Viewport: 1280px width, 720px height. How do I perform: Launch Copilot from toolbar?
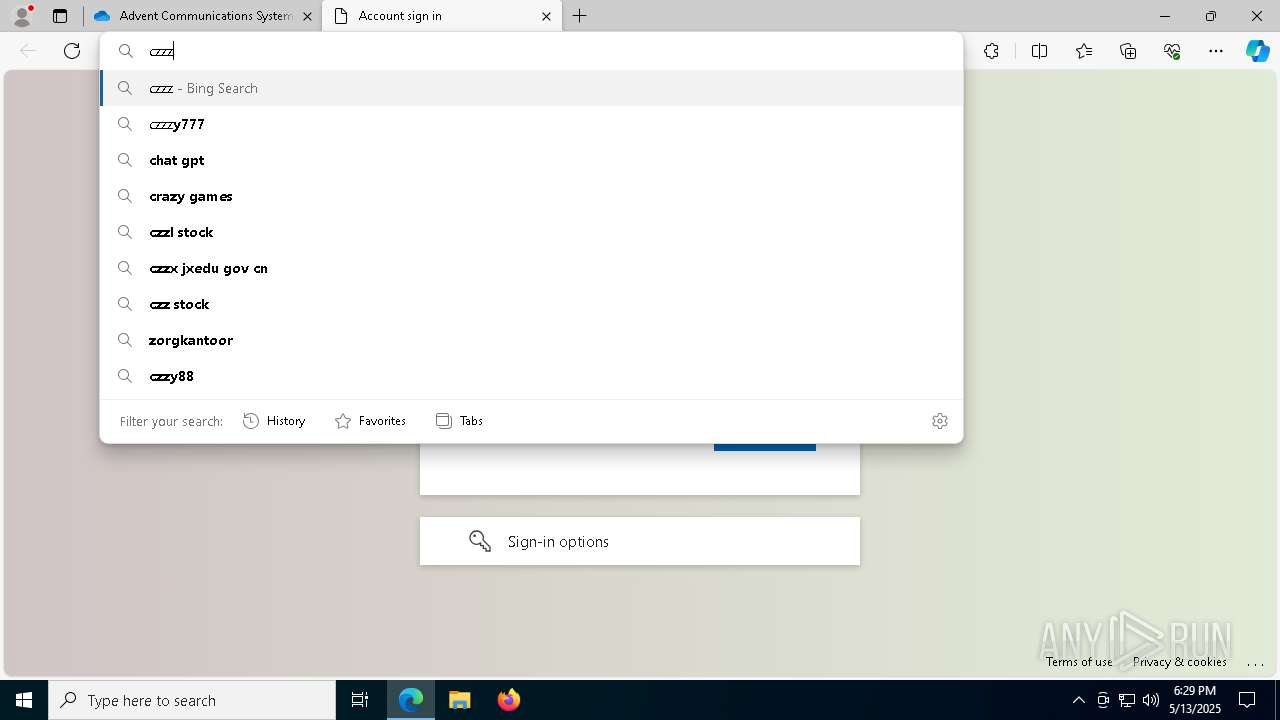point(1257,51)
